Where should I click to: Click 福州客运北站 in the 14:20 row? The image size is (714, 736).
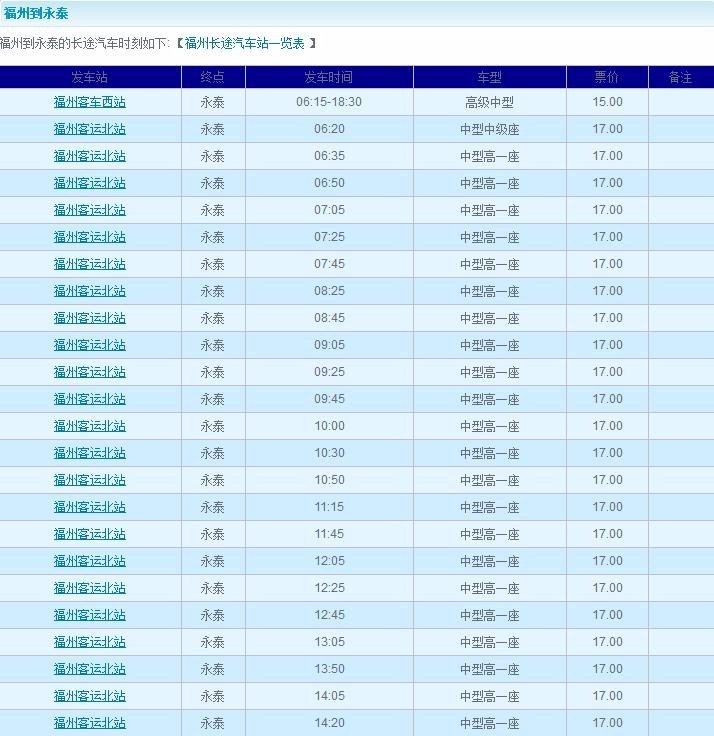(x=90, y=723)
